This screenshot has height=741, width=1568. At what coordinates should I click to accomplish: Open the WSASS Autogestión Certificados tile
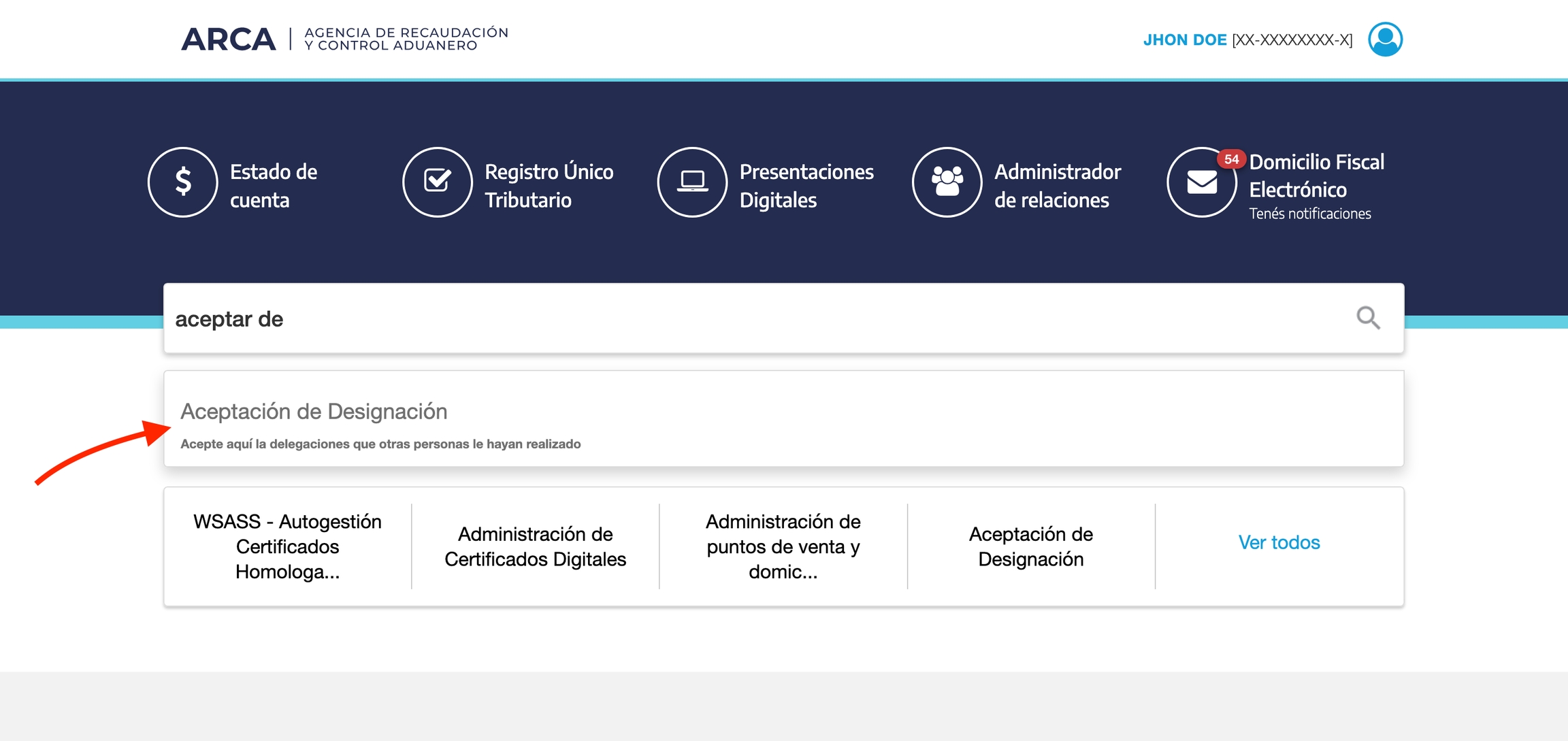(288, 546)
